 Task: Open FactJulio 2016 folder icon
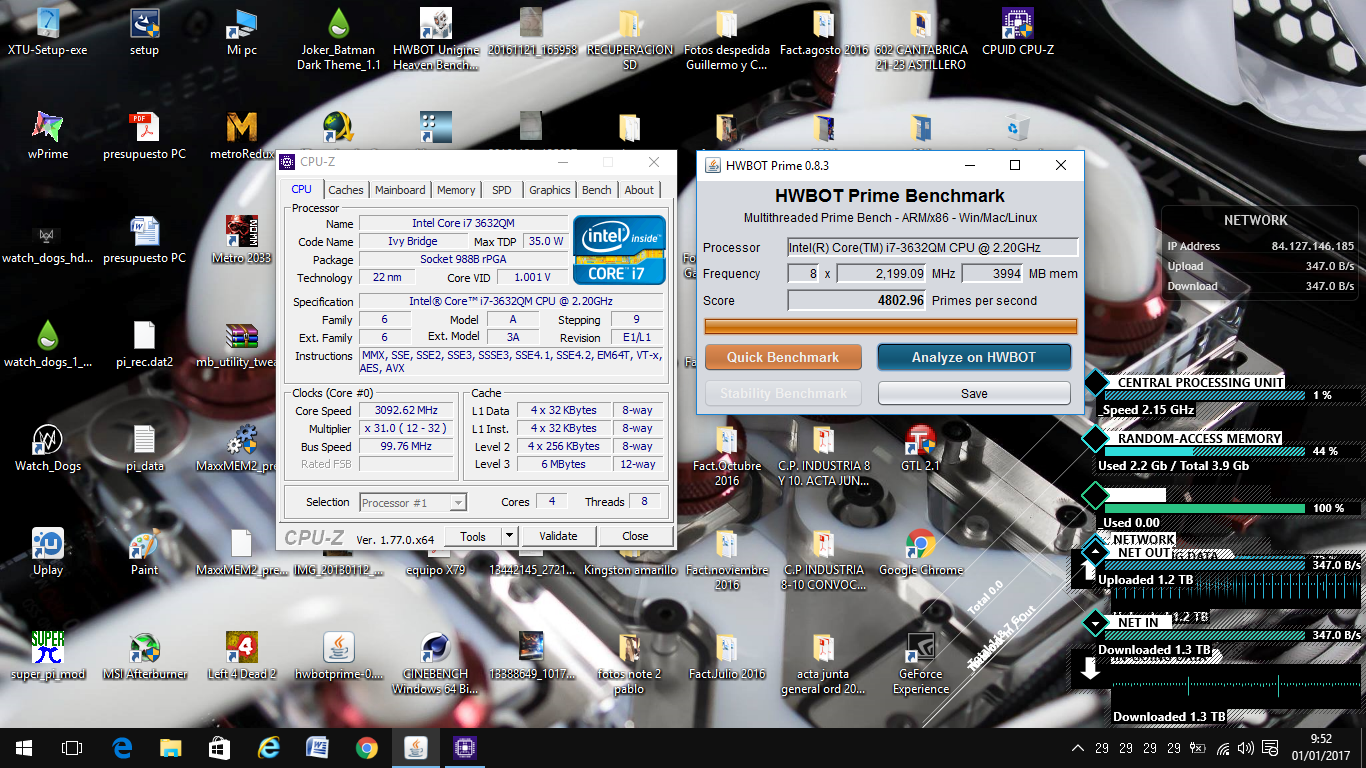[x=727, y=656]
